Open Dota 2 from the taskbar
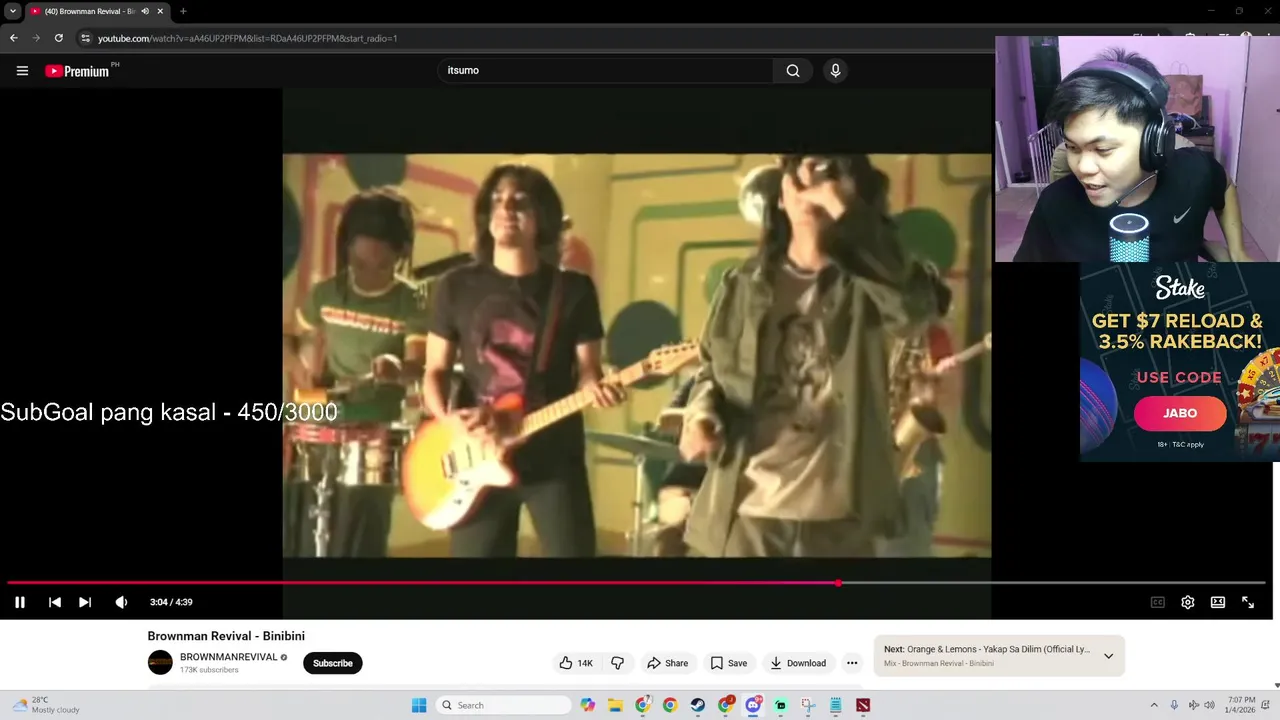Viewport: 1280px width, 720px height. (863, 705)
